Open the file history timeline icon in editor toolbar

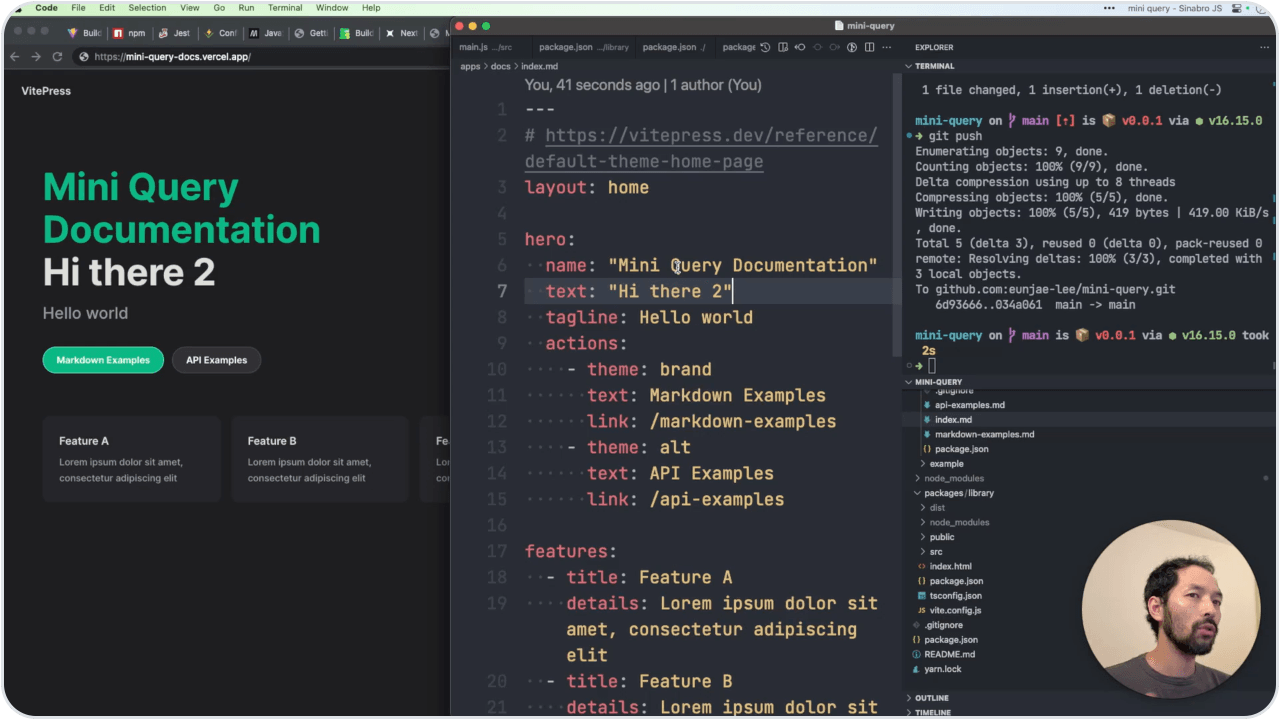[765, 47]
